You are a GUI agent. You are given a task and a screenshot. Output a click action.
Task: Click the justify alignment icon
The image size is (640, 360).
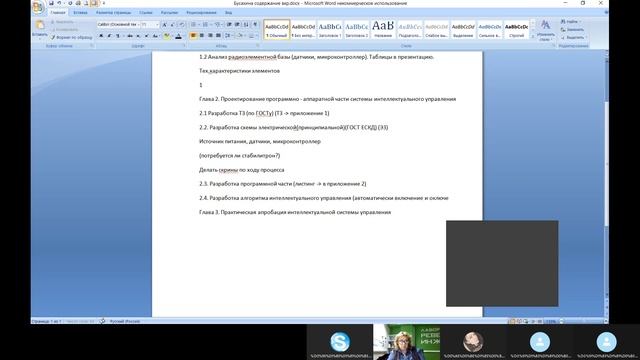(x=218, y=36)
